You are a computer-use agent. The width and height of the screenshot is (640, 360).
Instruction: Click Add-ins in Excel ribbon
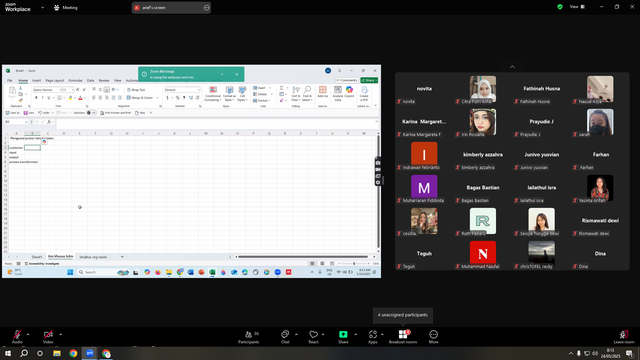(322, 92)
